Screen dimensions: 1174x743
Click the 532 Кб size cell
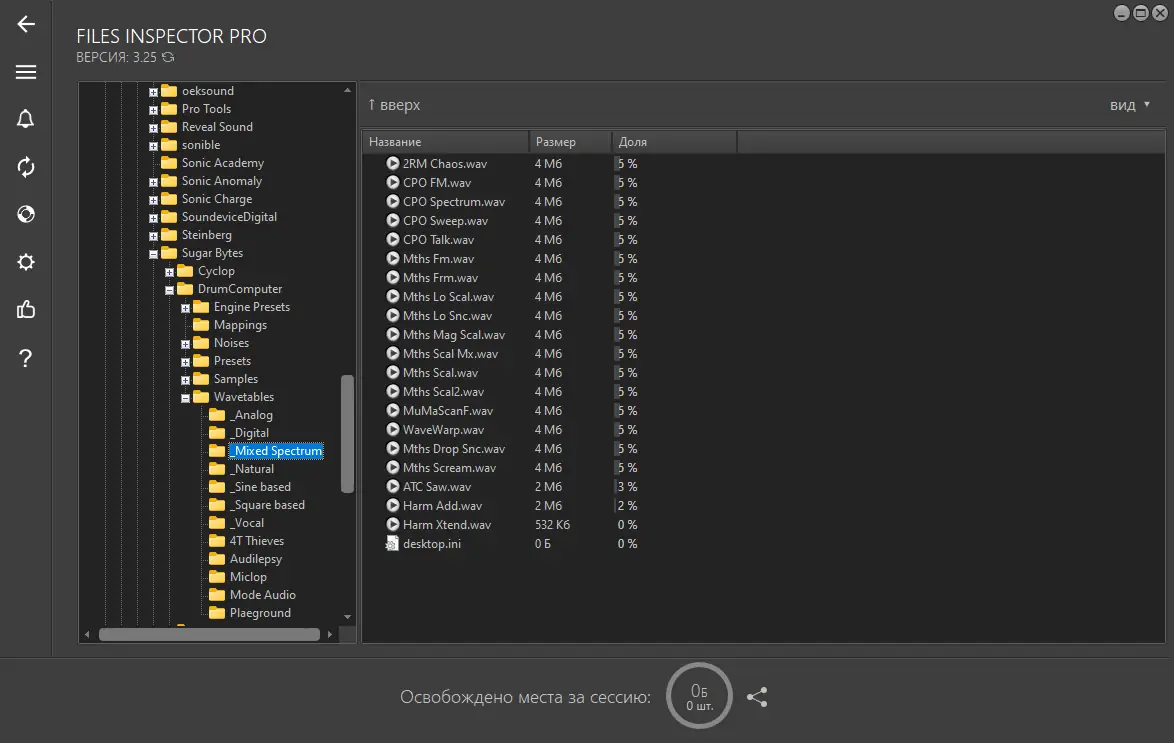click(x=553, y=525)
